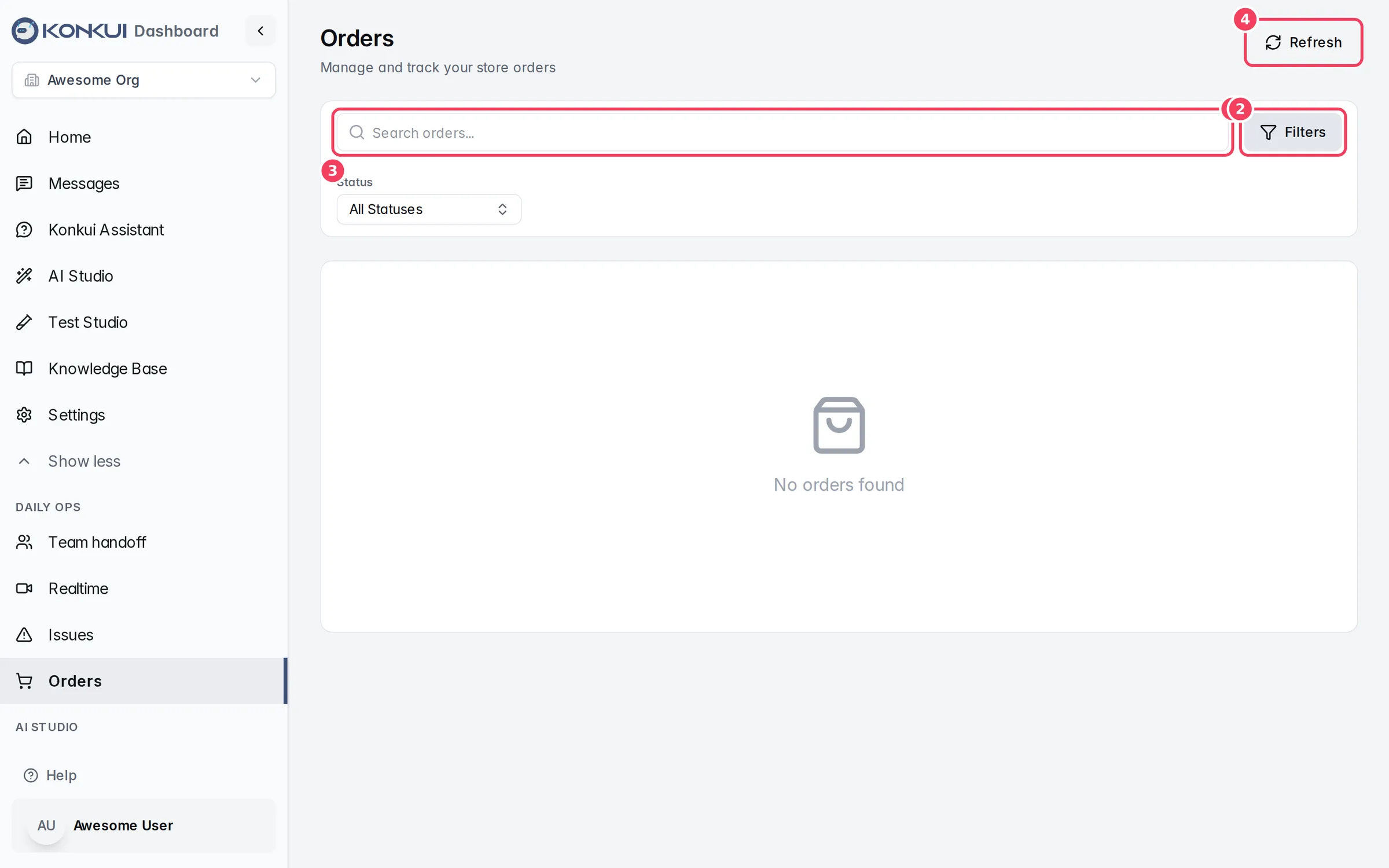Screen dimensions: 1389x868
Task: Click the shopping bag empty-state icon
Action: pos(839,425)
